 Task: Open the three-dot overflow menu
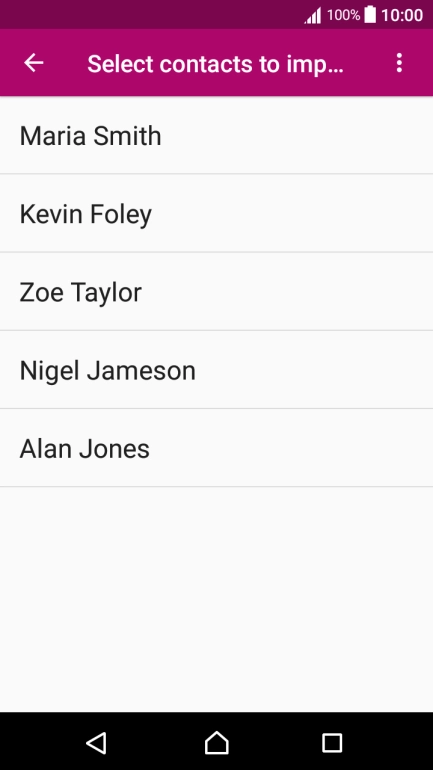(x=399, y=63)
